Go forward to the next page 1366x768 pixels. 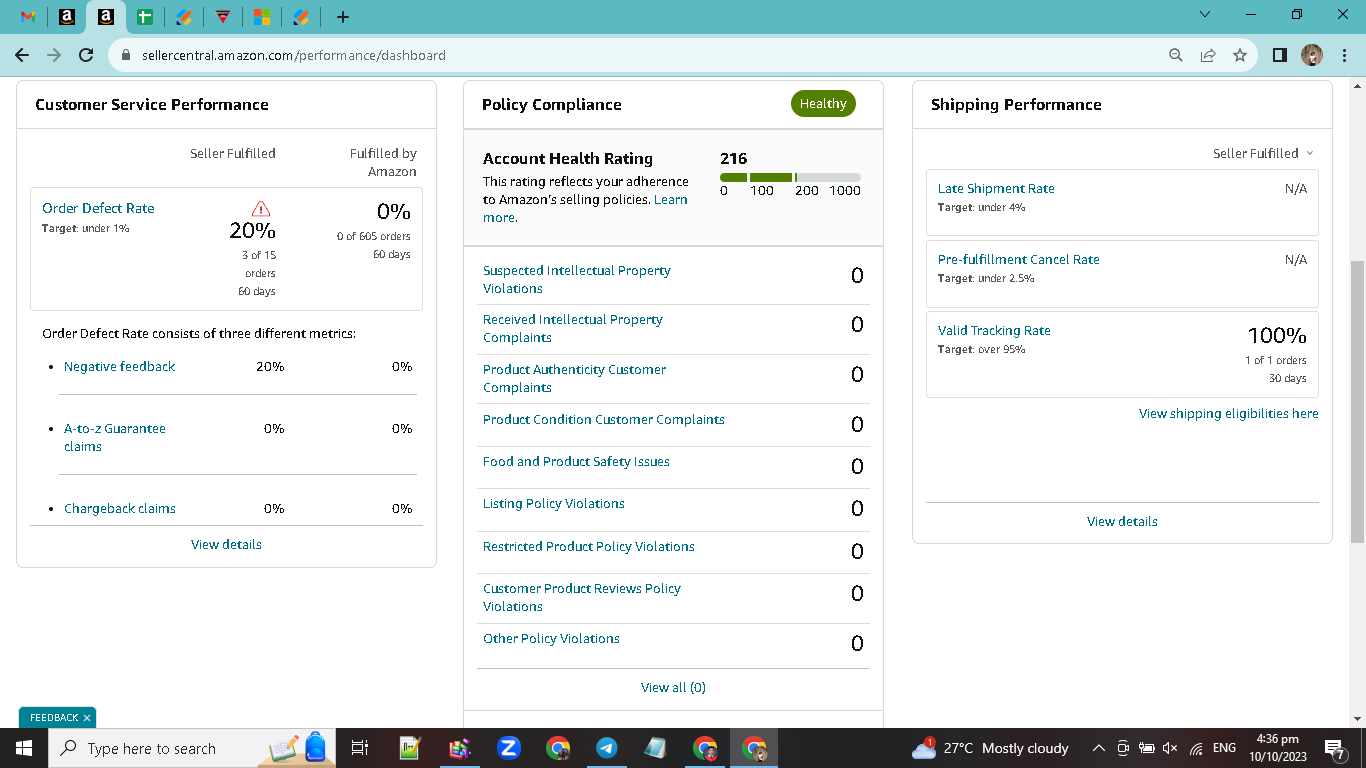(54, 55)
